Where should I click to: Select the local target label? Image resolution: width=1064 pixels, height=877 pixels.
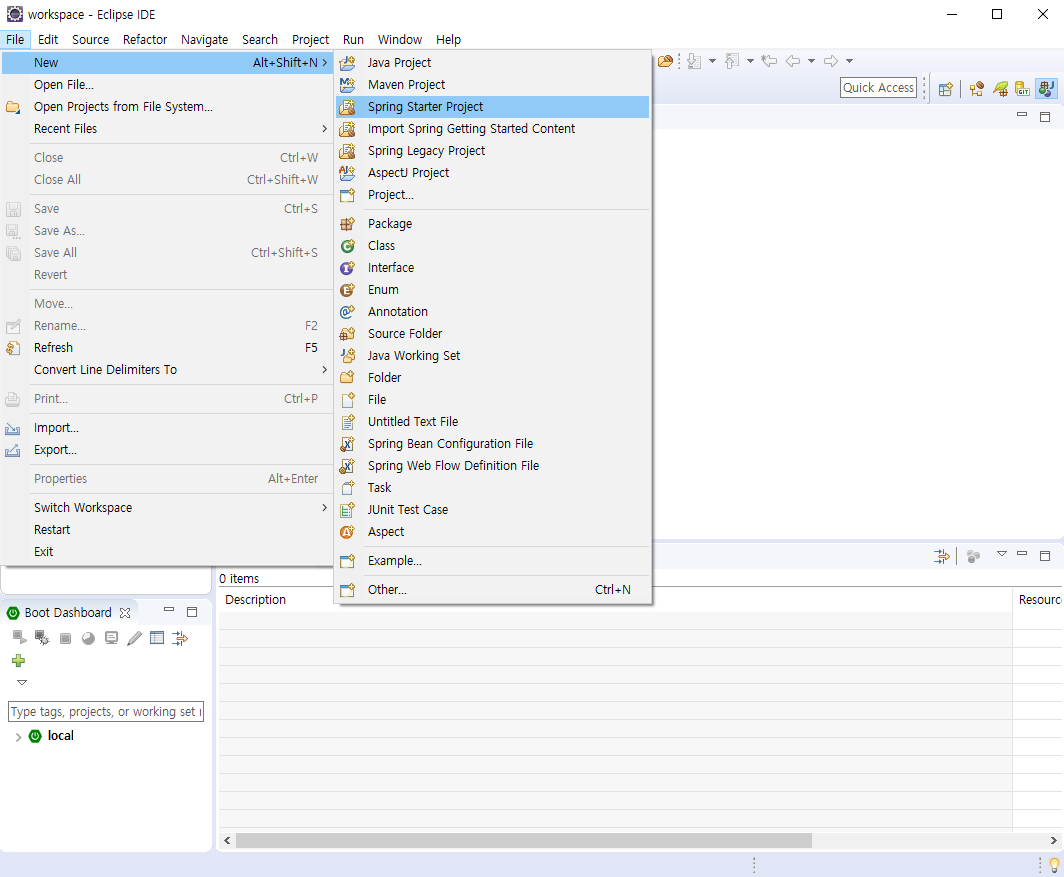(60, 736)
